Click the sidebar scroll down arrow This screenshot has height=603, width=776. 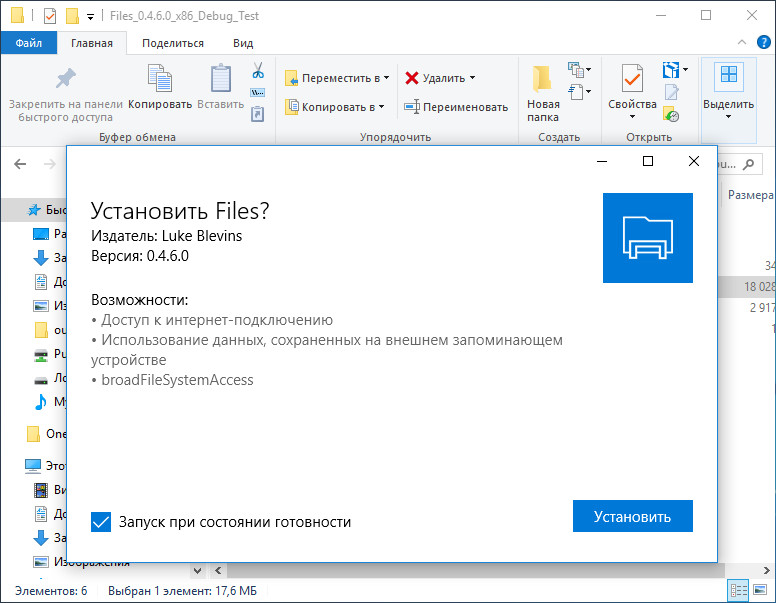point(197,570)
